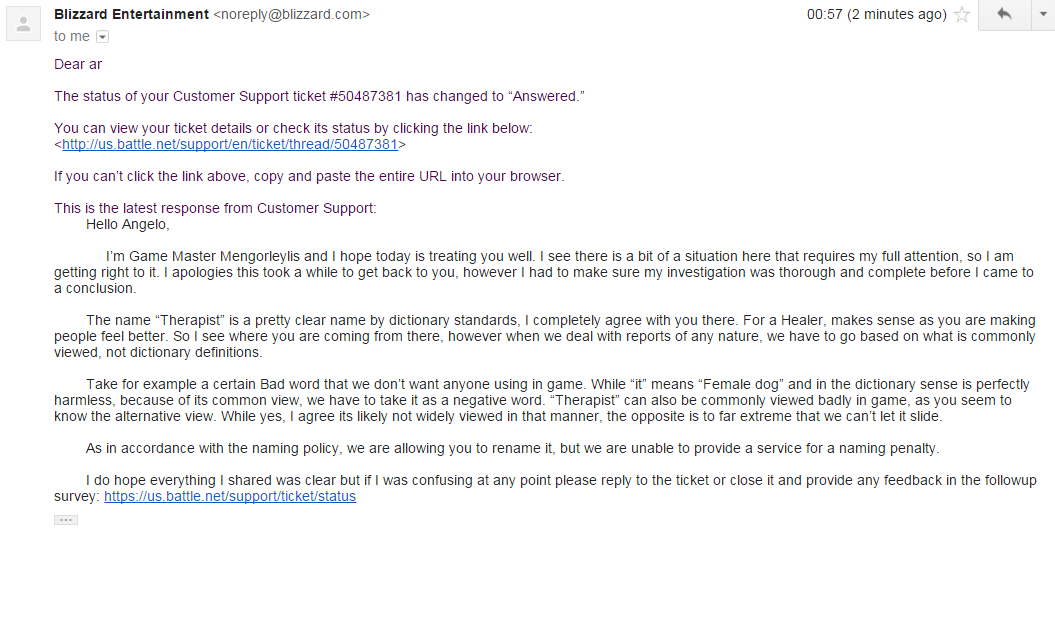Click the "to me" recipient text
The width and height of the screenshot is (1055, 628).
point(72,36)
